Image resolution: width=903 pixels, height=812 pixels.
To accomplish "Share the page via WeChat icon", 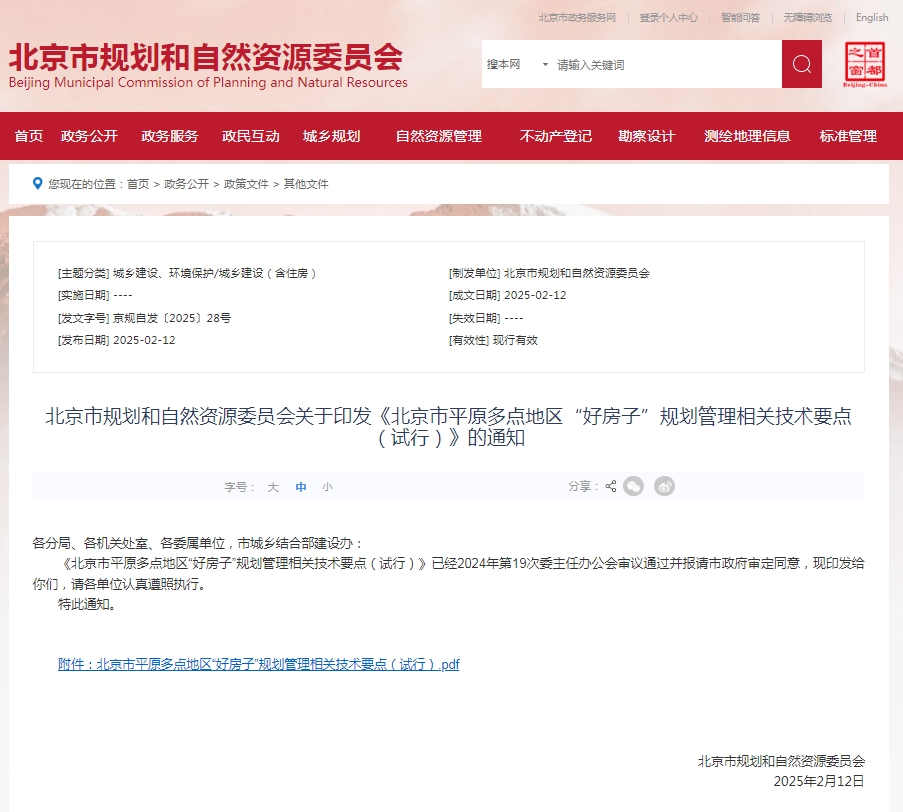I will [633, 486].
